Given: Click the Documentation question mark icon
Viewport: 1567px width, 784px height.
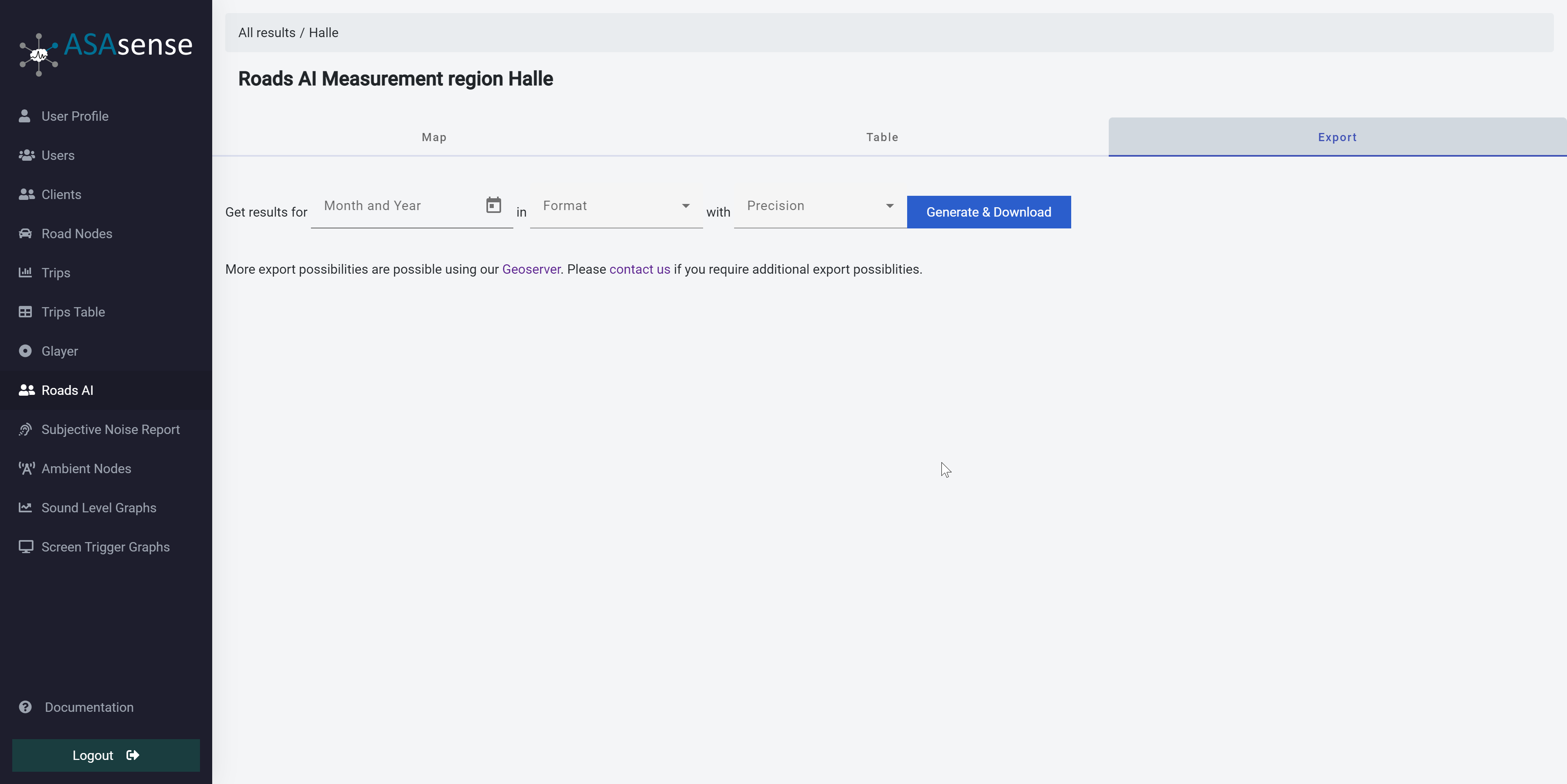Looking at the screenshot, I should (25, 707).
